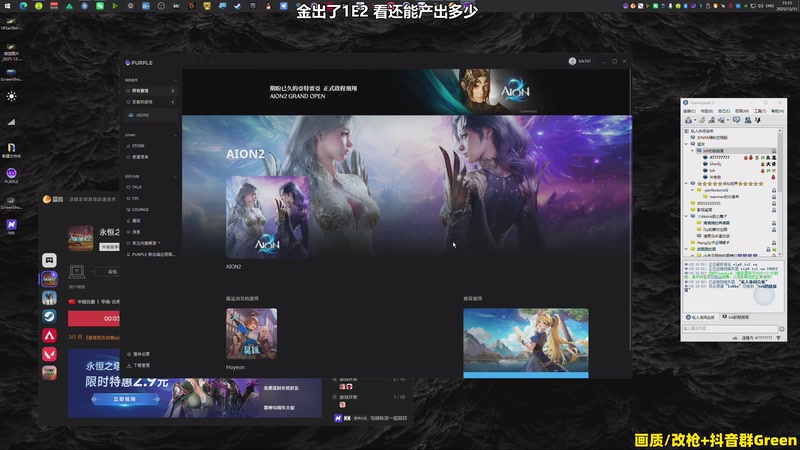Open the lok101 account profile in PURPLE
Image resolution: width=800 pixels, height=450 pixels.
580,61
